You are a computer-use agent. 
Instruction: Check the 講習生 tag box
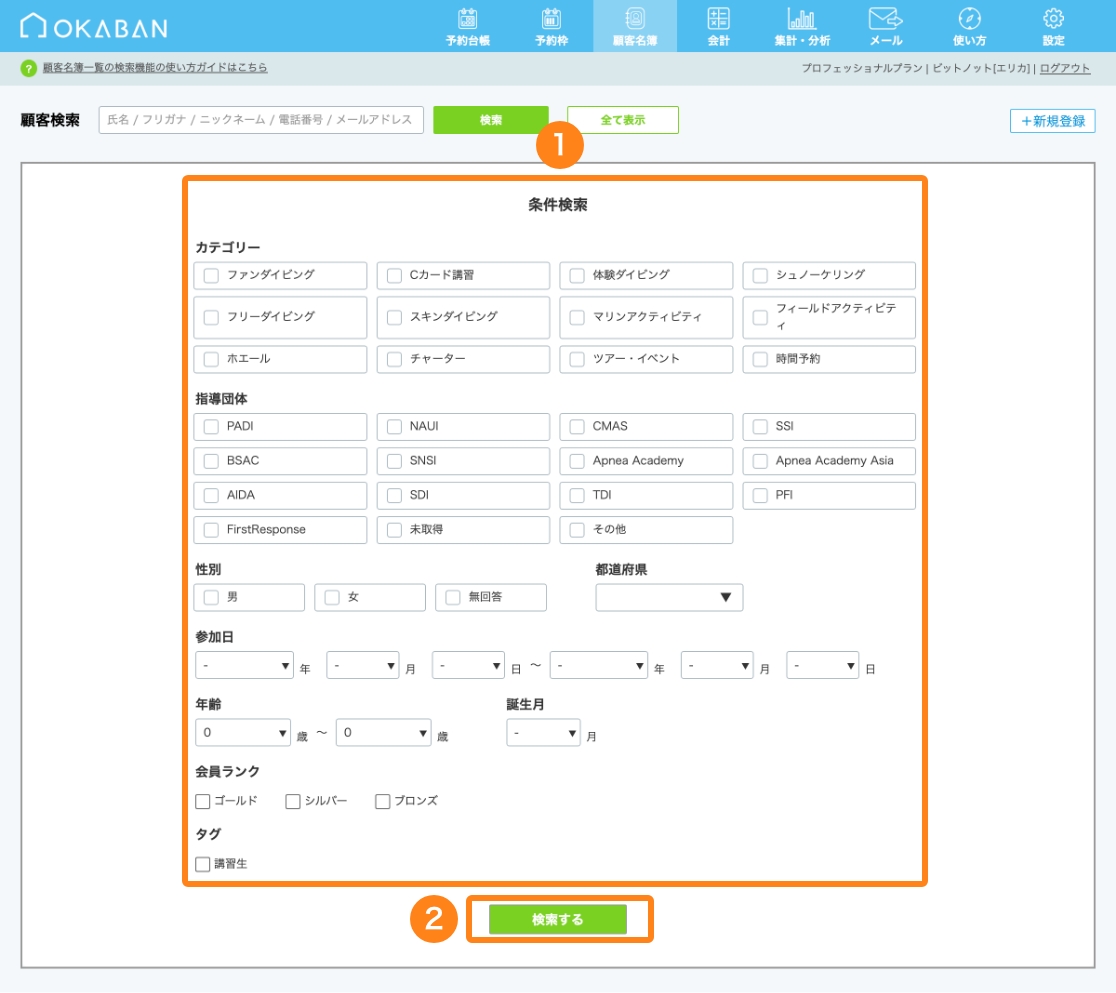tap(203, 864)
